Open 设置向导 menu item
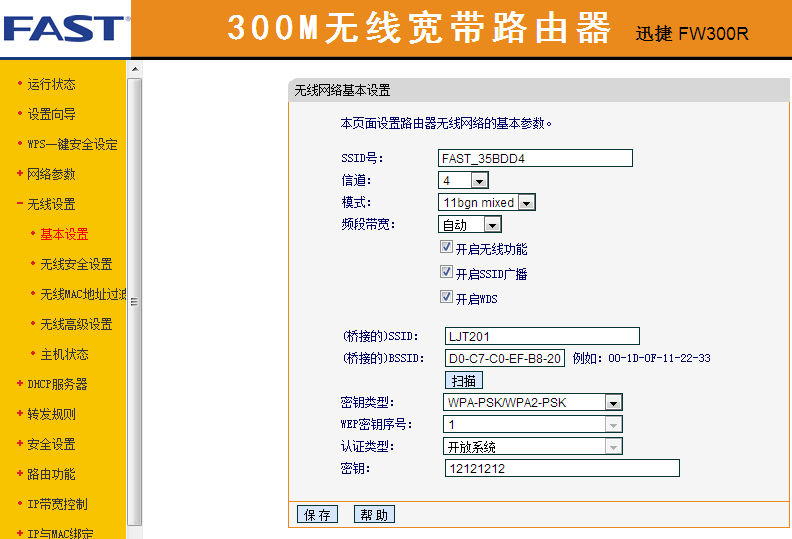The image size is (792, 539). pos(51,114)
